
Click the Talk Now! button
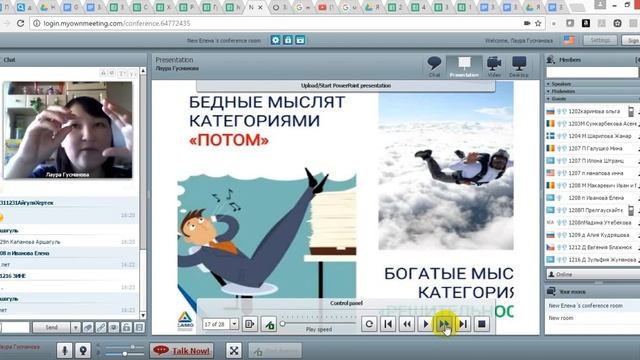[182, 351]
